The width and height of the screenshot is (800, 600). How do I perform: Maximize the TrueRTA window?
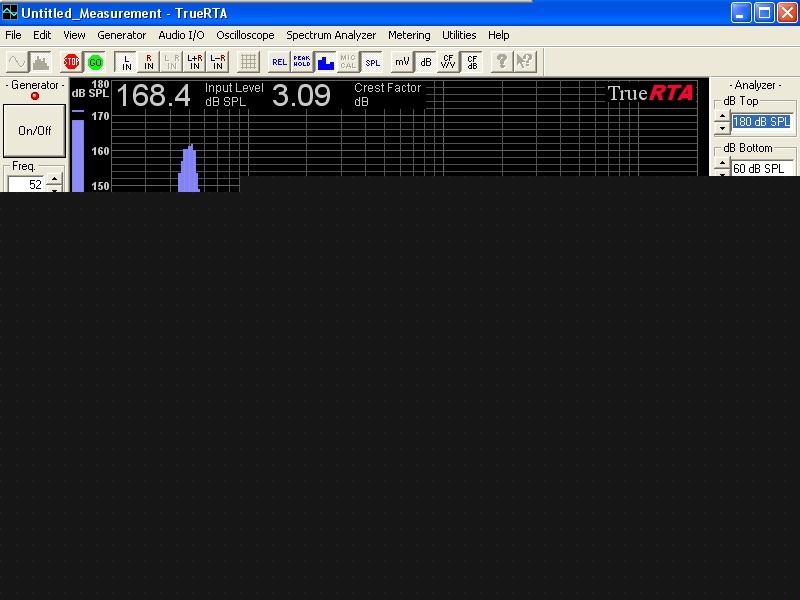[x=764, y=12]
